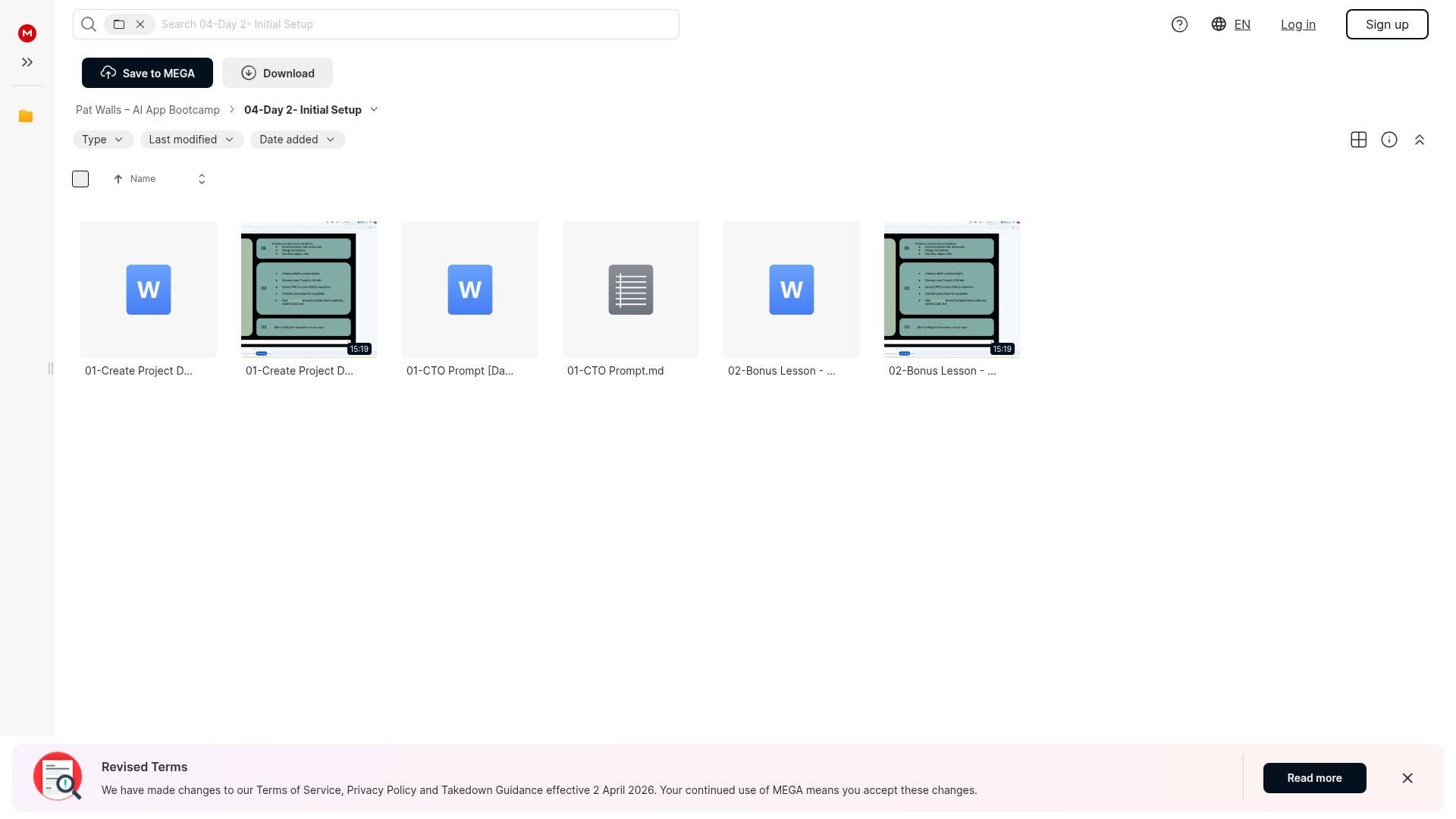This screenshot has height=819, width=1456.
Task: Open the Type filter dropdown
Action: [x=102, y=140]
